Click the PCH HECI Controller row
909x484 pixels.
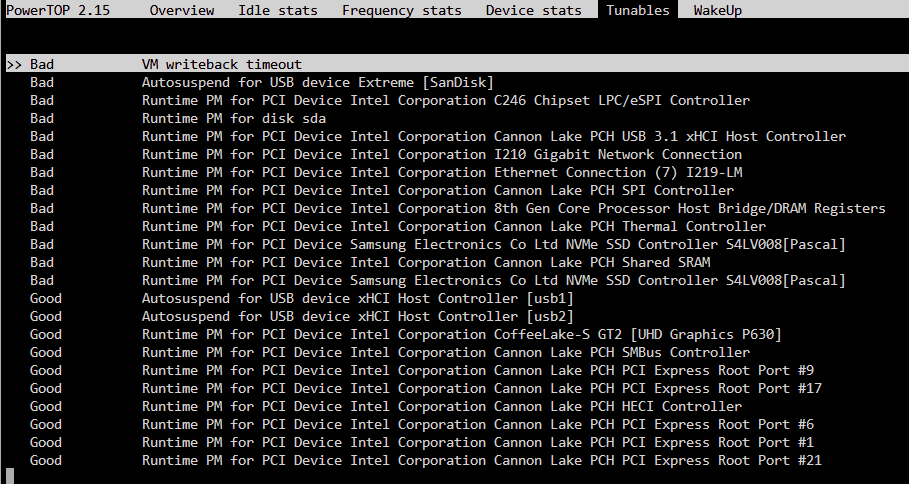(x=441, y=406)
